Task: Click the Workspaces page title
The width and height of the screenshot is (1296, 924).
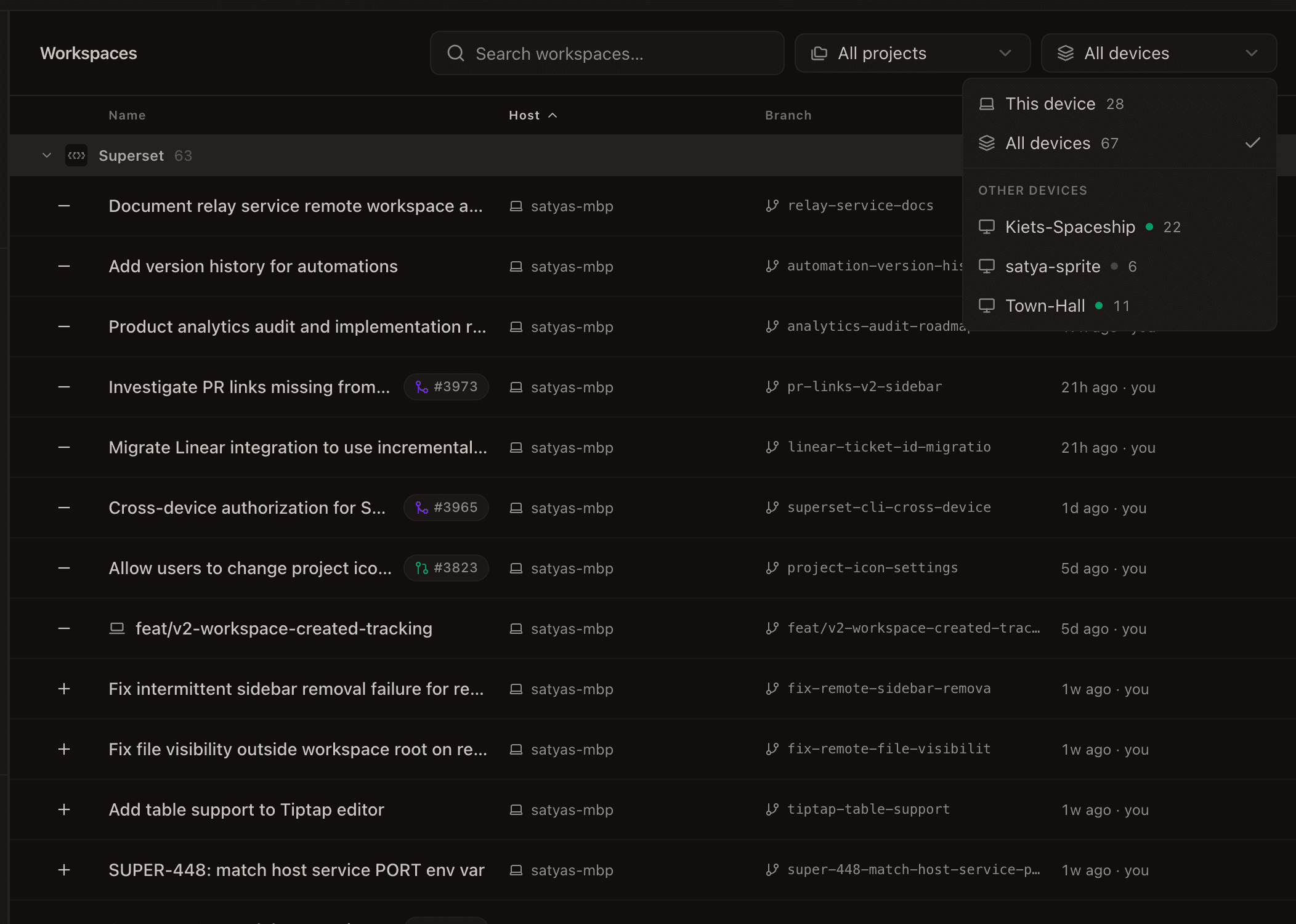Action: (89, 54)
